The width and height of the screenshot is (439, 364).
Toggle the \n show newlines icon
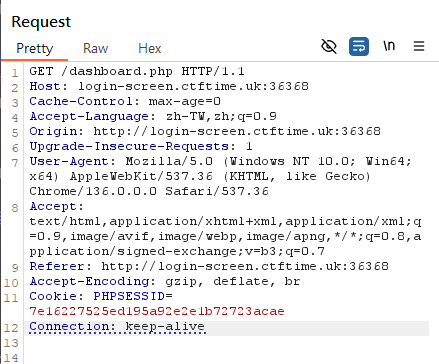[x=389, y=46]
